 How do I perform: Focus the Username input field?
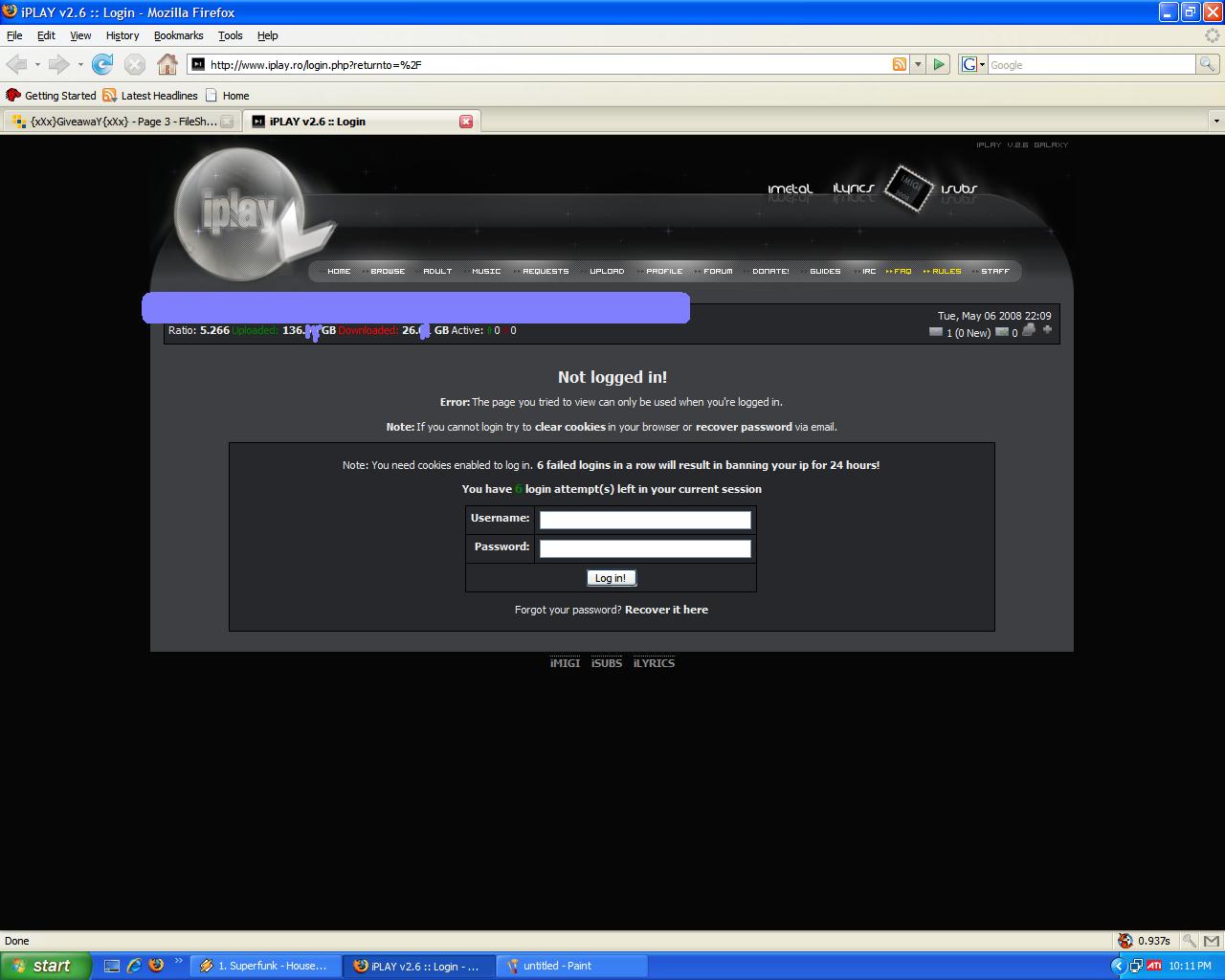point(645,520)
